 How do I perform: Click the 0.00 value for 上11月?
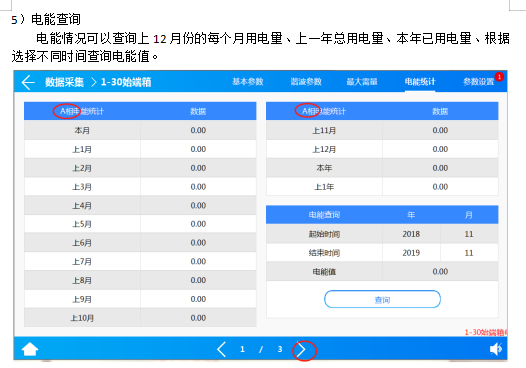click(x=440, y=130)
